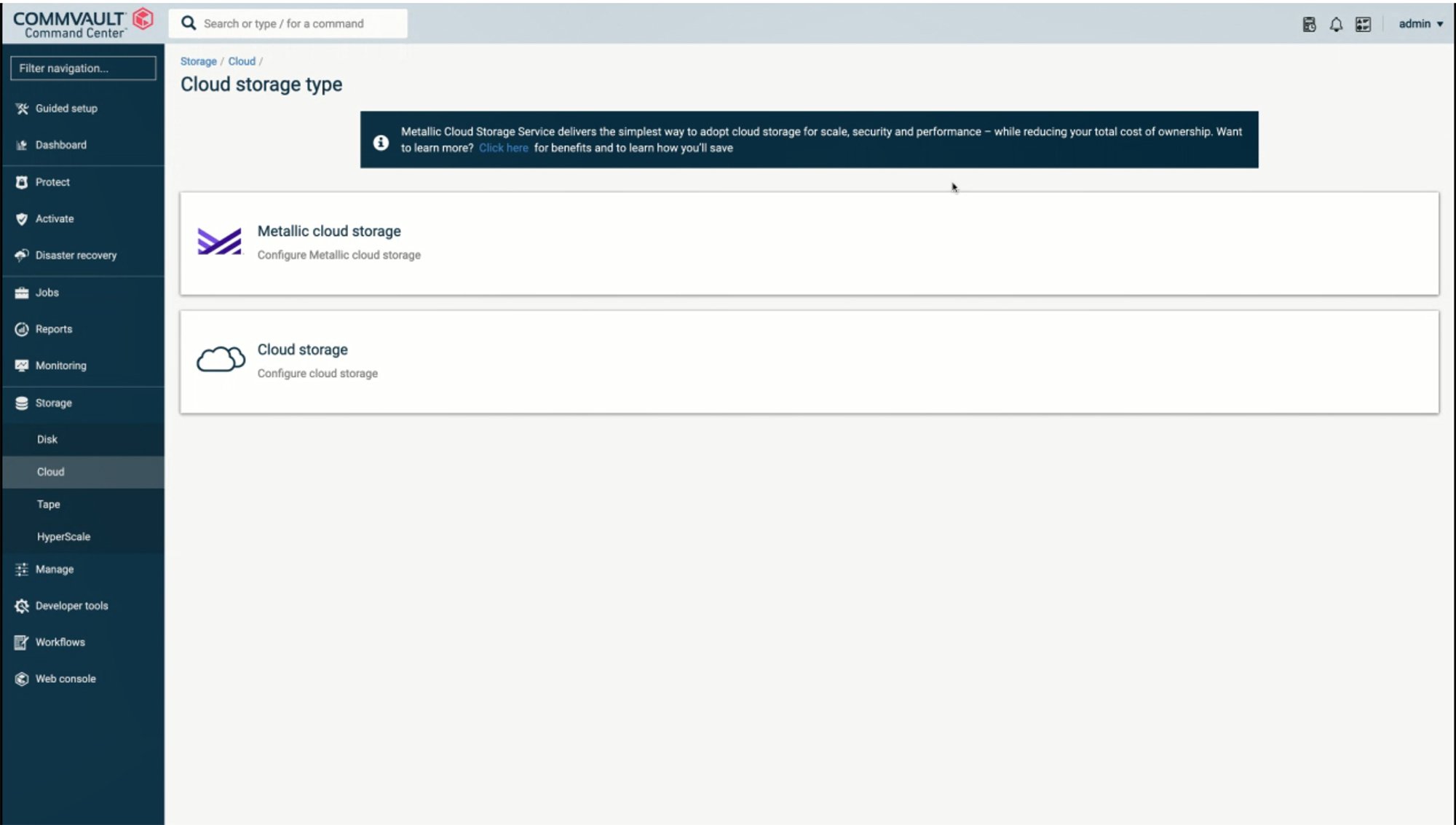Click the job scheduler icon near the bell

tap(1310, 24)
